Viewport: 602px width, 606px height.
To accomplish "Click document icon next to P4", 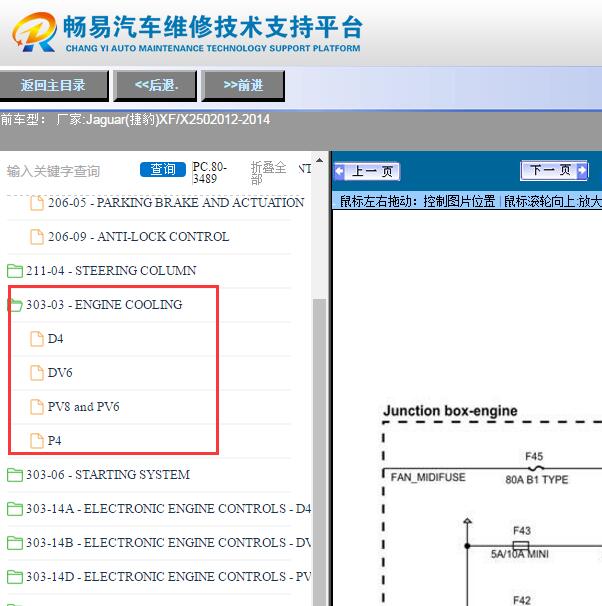I will tap(37, 441).
